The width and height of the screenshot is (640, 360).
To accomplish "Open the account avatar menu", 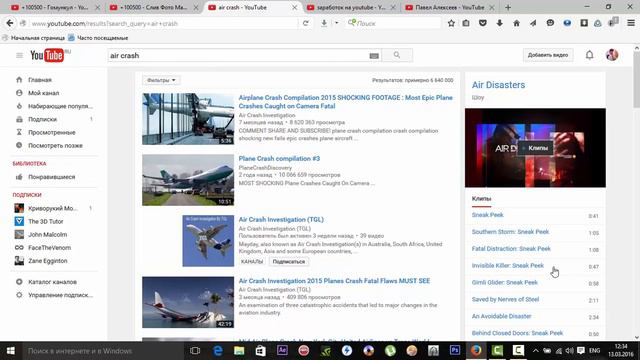I will [612, 55].
